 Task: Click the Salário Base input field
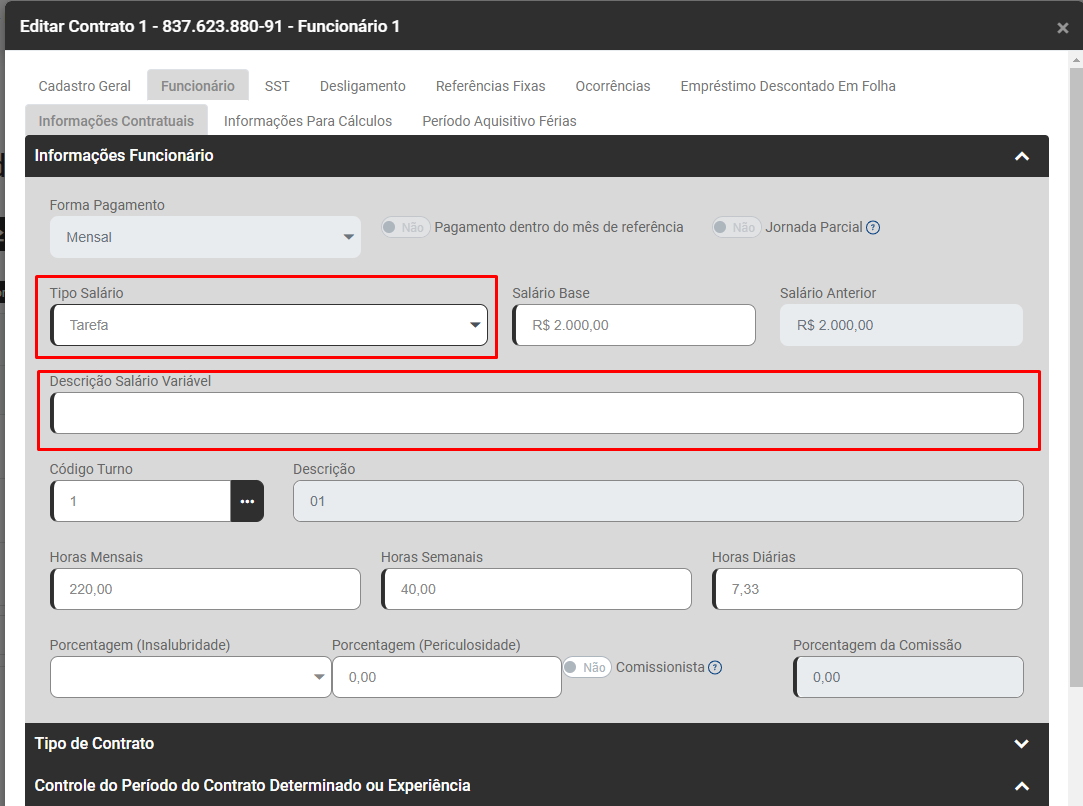634,325
